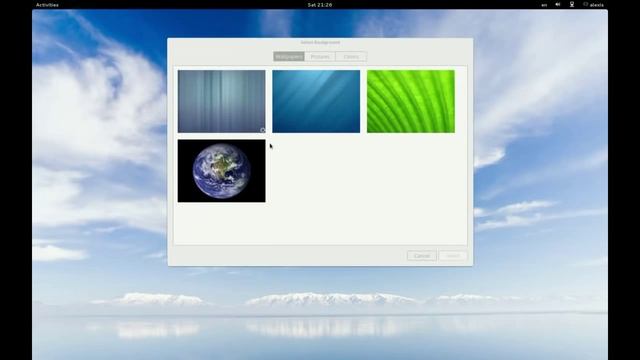The height and width of the screenshot is (360, 640).
Task: Click the volume speaker icon
Action: point(558,4)
